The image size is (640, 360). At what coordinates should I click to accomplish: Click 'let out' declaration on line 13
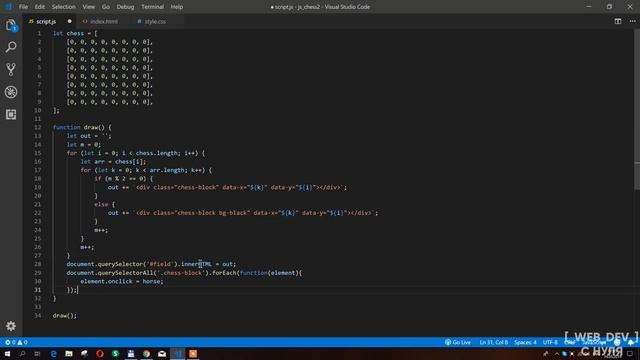pyautogui.click(x=89, y=136)
